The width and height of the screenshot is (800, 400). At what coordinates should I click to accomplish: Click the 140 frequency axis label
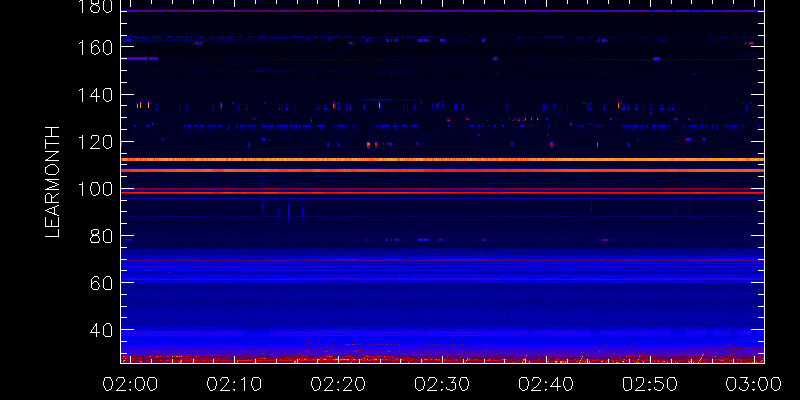coord(95,95)
